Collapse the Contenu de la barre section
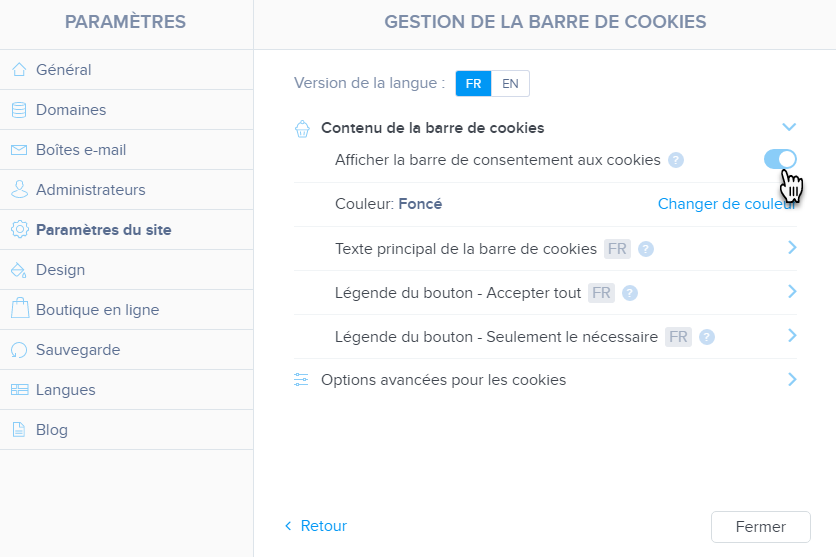 click(789, 127)
